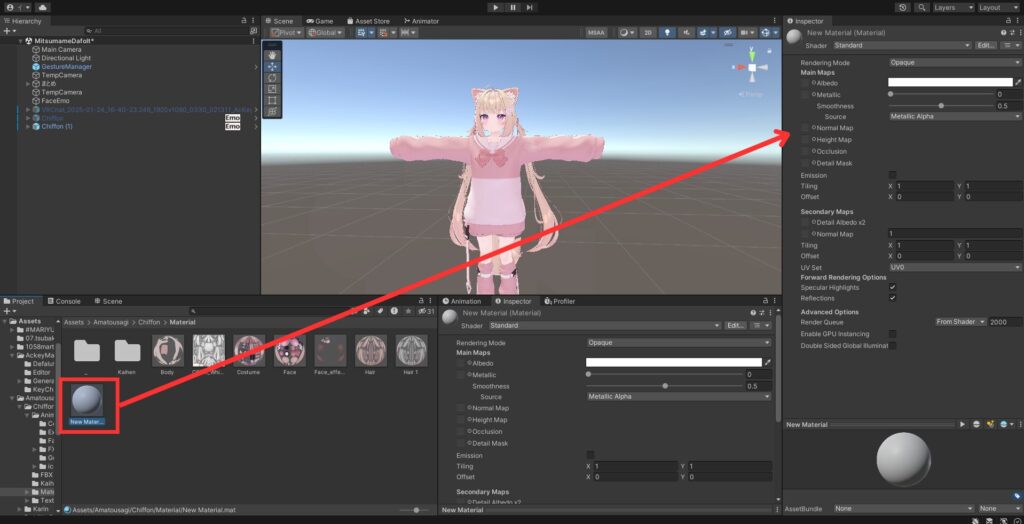Click the Play button
The width and height of the screenshot is (1024, 524).
click(495, 7)
